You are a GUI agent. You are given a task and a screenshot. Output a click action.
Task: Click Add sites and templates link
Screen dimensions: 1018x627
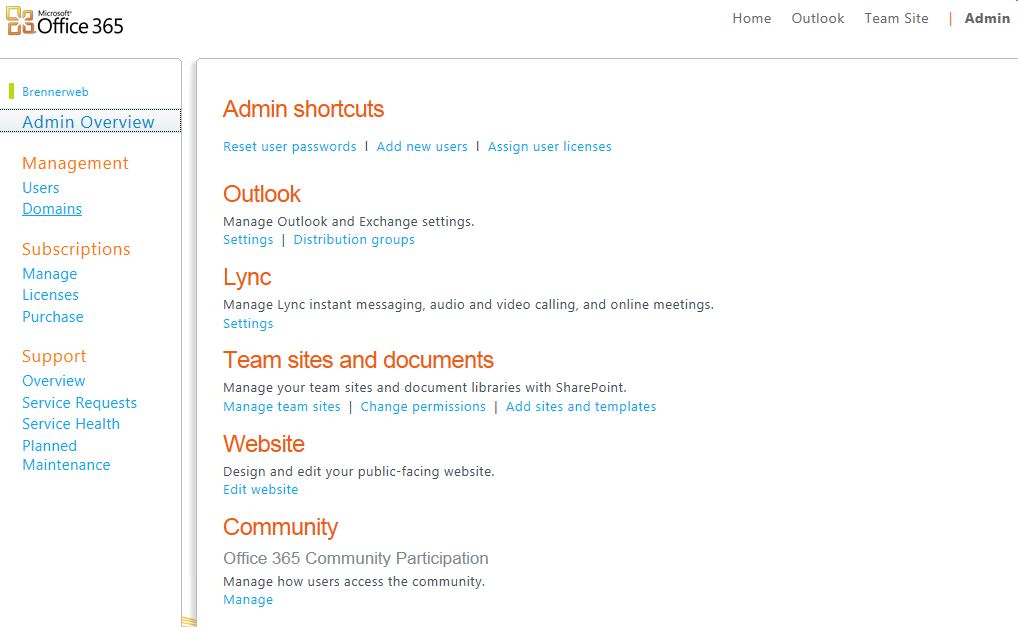tap(581, 406)
